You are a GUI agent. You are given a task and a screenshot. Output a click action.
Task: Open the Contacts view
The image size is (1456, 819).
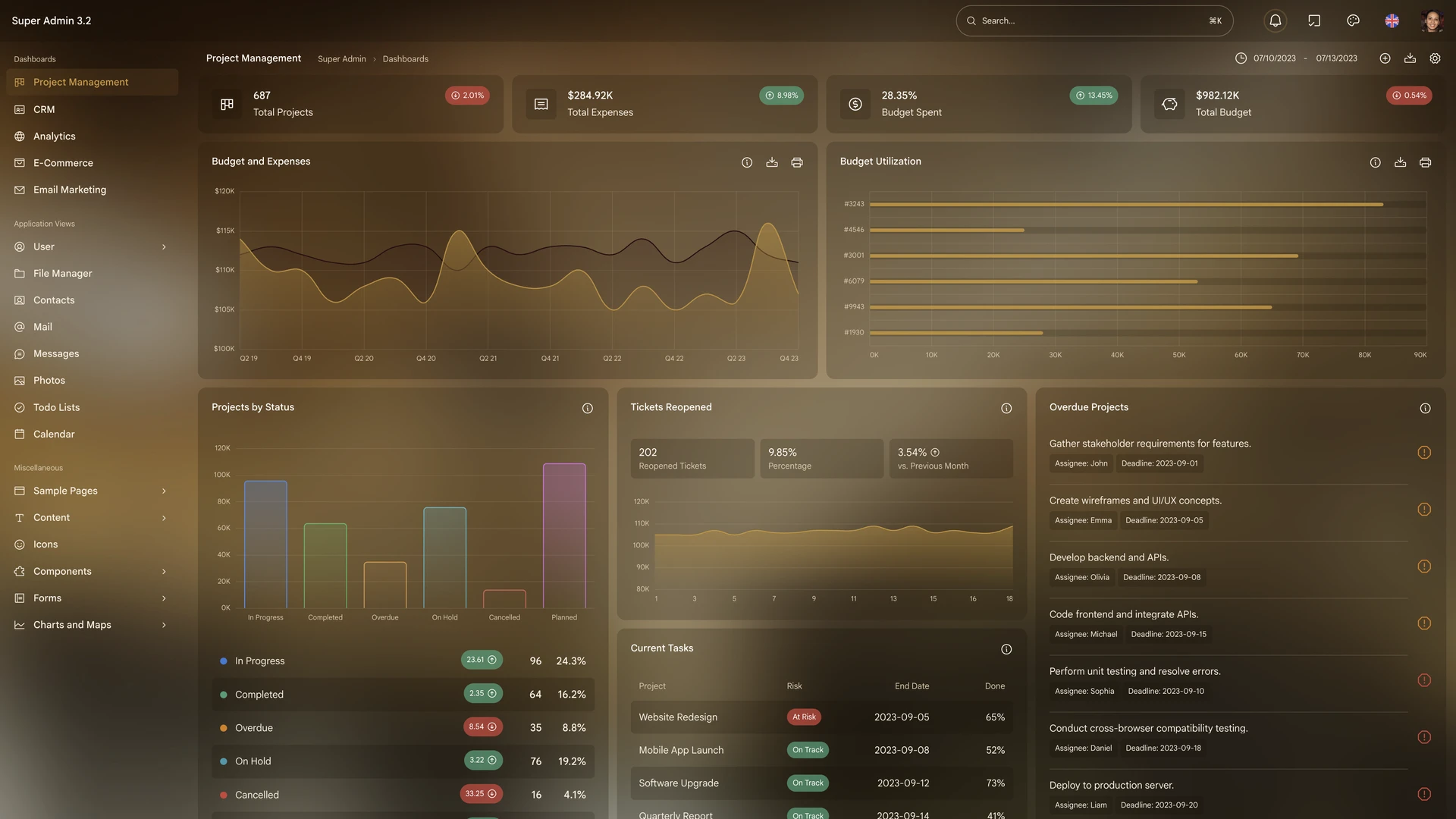[92, 300]
